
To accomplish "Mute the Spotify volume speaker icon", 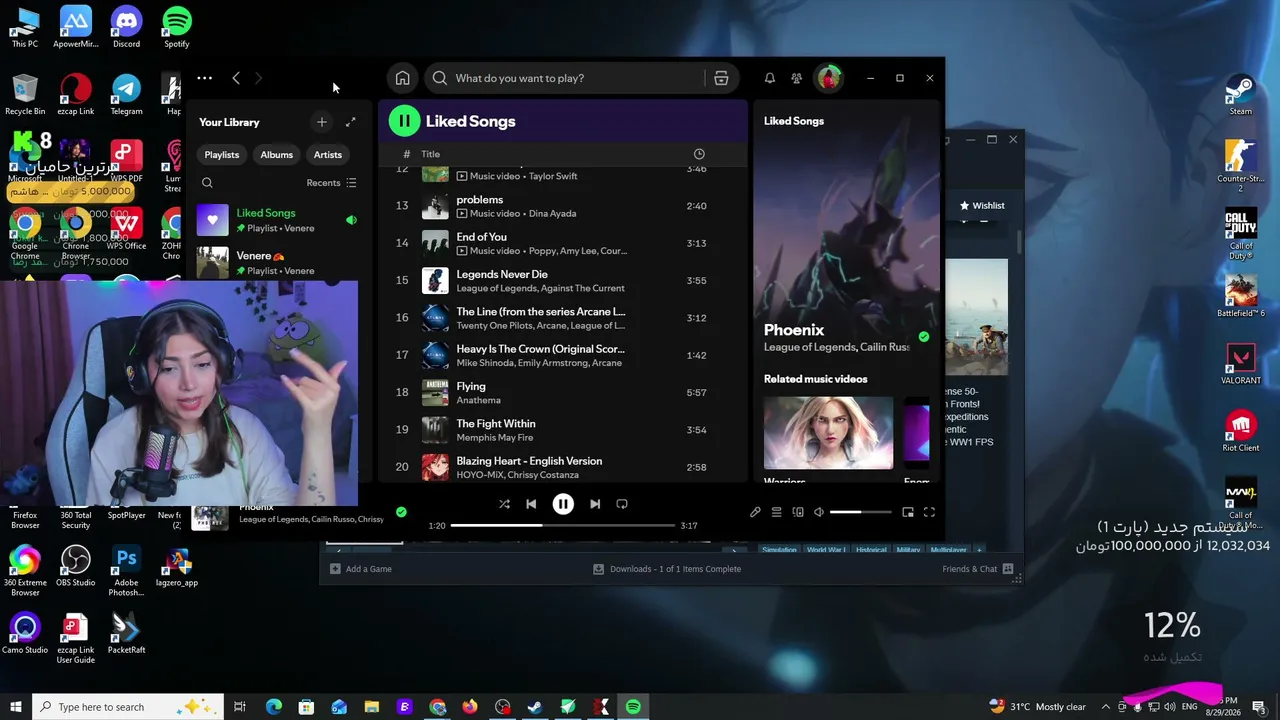I will (819, 512).
